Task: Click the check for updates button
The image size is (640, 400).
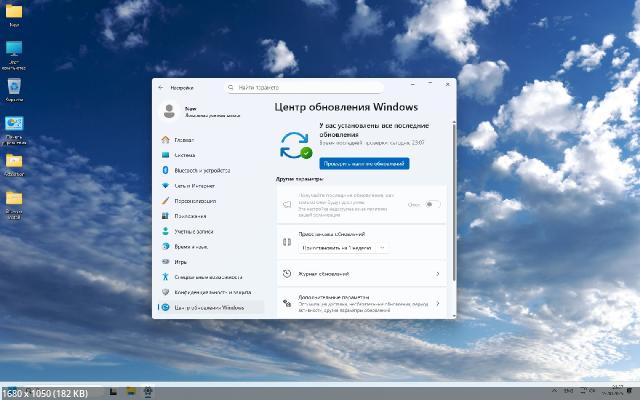Action: point(365,162)
